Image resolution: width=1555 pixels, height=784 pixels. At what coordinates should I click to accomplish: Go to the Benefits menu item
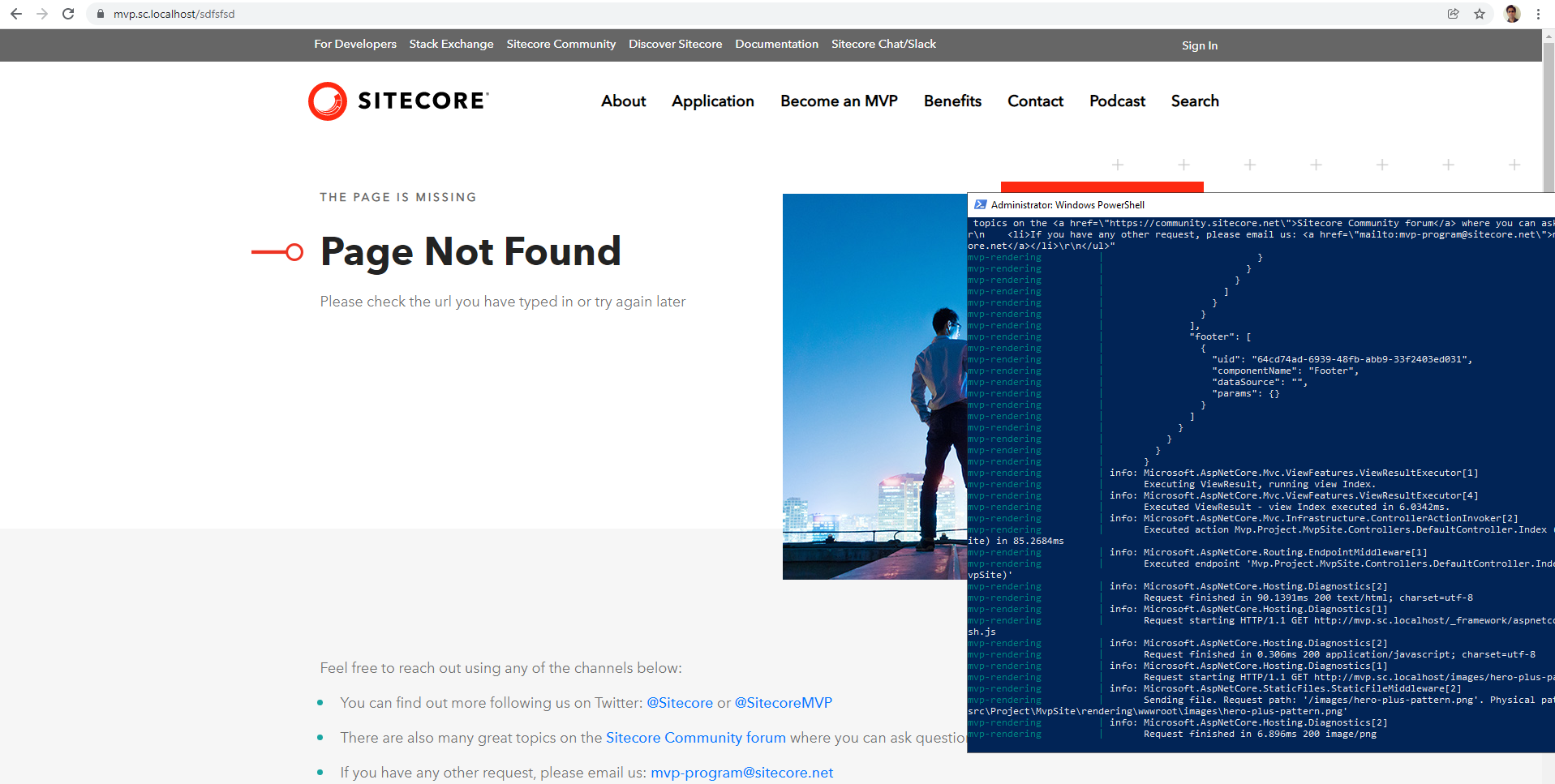(x=952, y=101)
